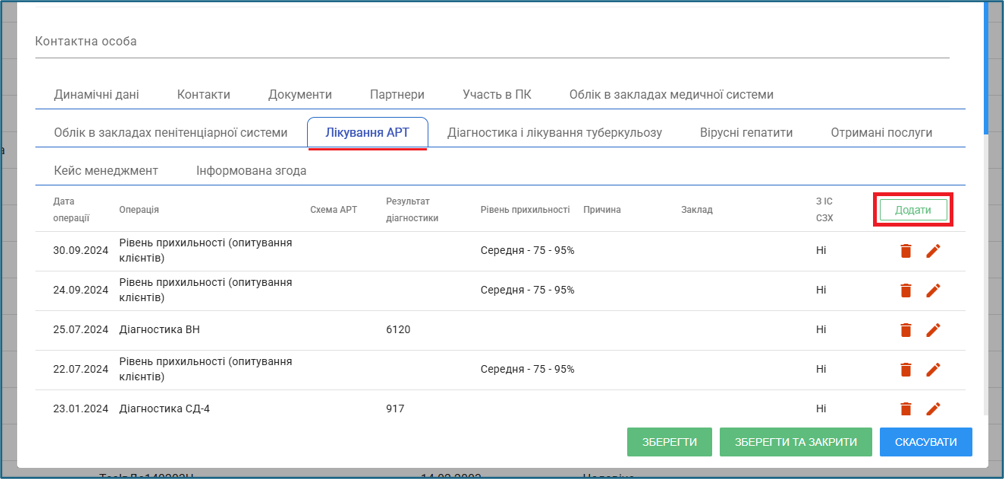
Task: Edit the 23.01.2024 Діагностика СД-4 record
Action: (934, 409)
